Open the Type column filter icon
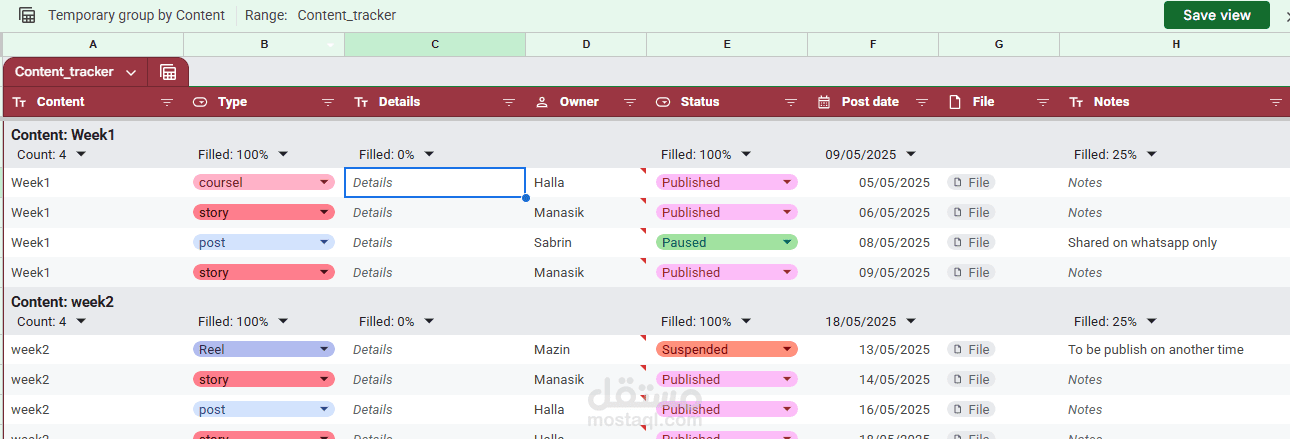 click(328, 102)
